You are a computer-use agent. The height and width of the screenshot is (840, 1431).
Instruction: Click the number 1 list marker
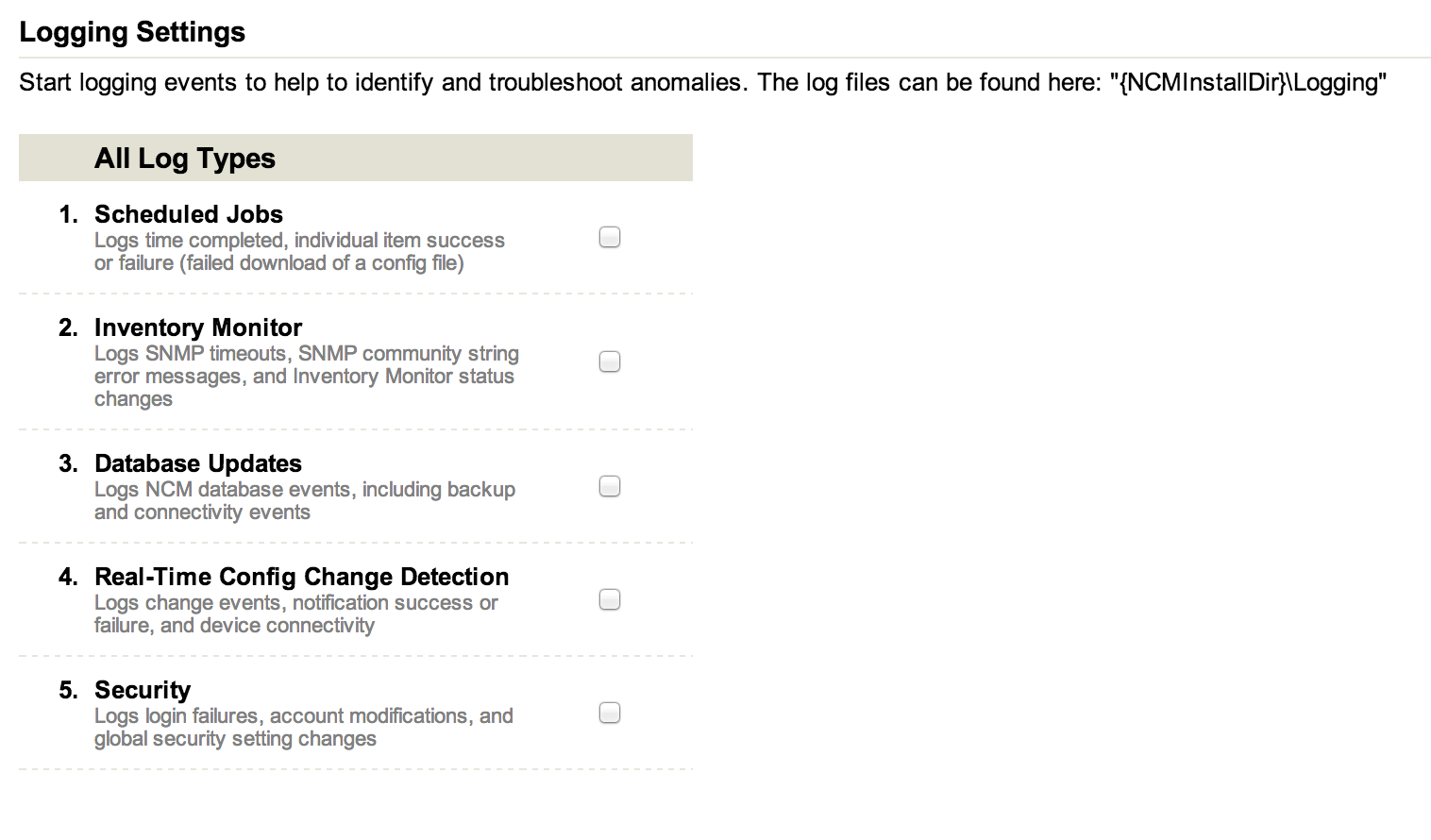click(x=68, y=214)
